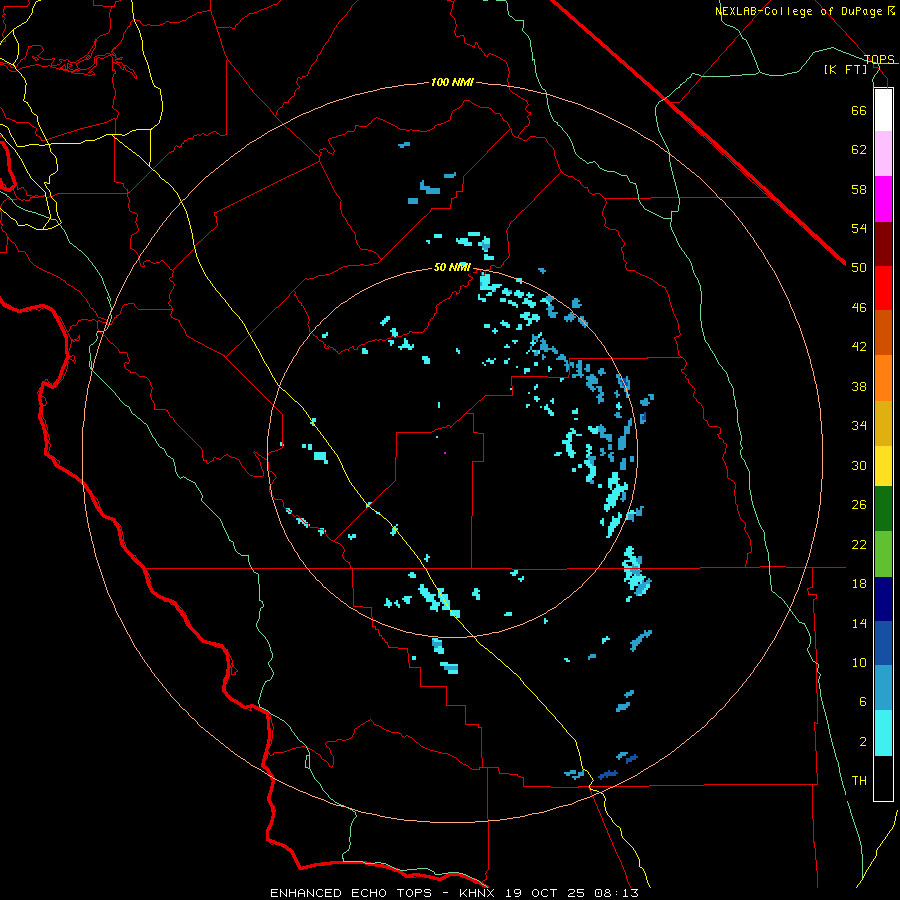900x900 pixels.
Task: Click legend value 54
Action: point(859,228)
